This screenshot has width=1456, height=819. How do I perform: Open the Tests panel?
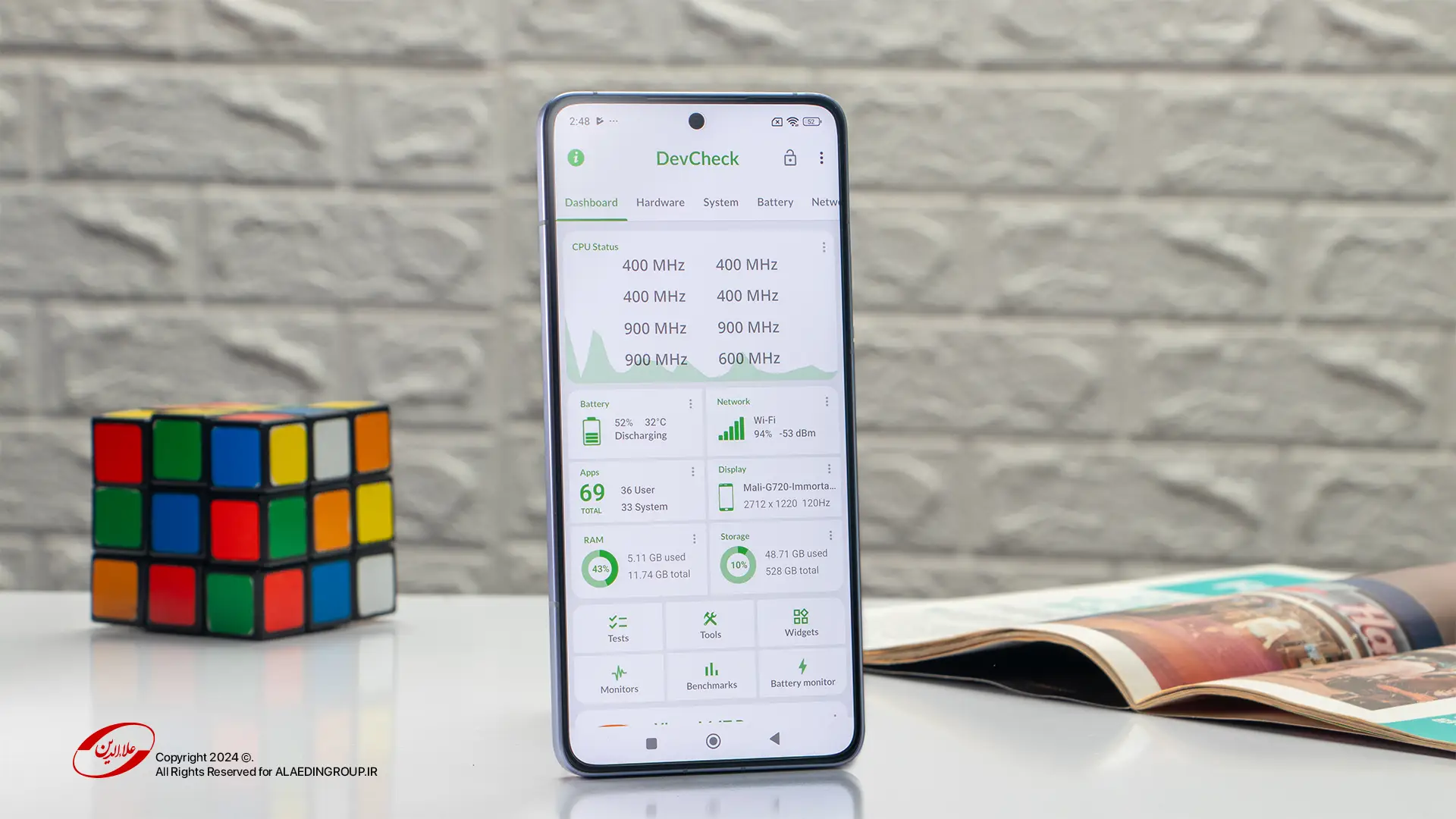619,626
